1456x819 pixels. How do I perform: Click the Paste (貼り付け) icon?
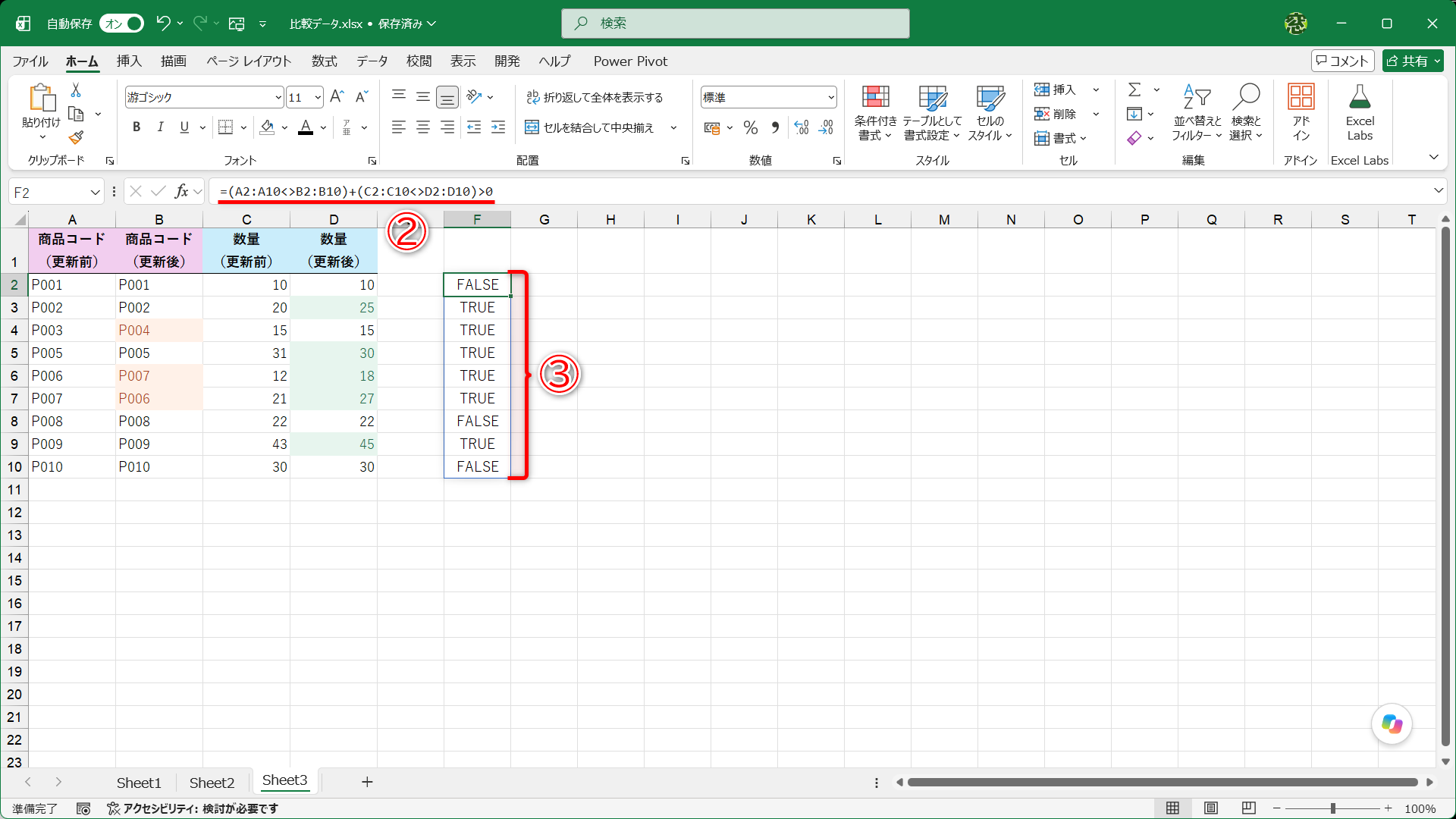pyautogui.click(x=42, y=98)
